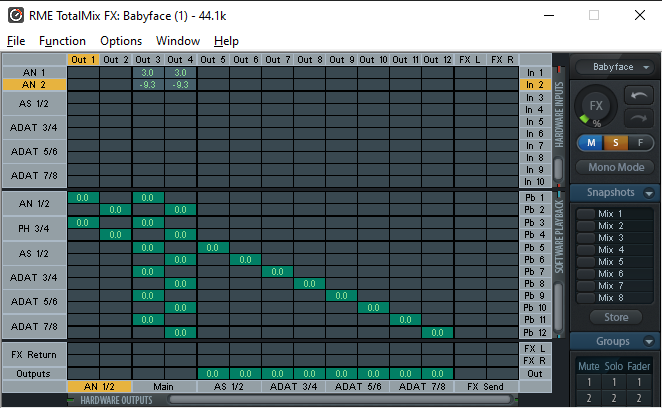Select the Out 12 column header
The height and width of the screenshot is (408, 662).
click(437, 60)
